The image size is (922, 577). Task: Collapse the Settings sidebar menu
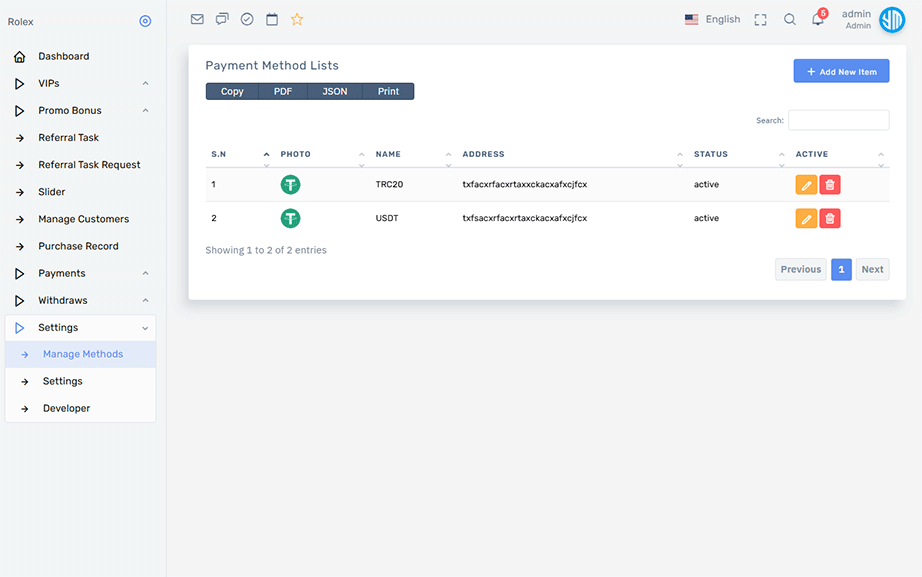click(80, 327)
